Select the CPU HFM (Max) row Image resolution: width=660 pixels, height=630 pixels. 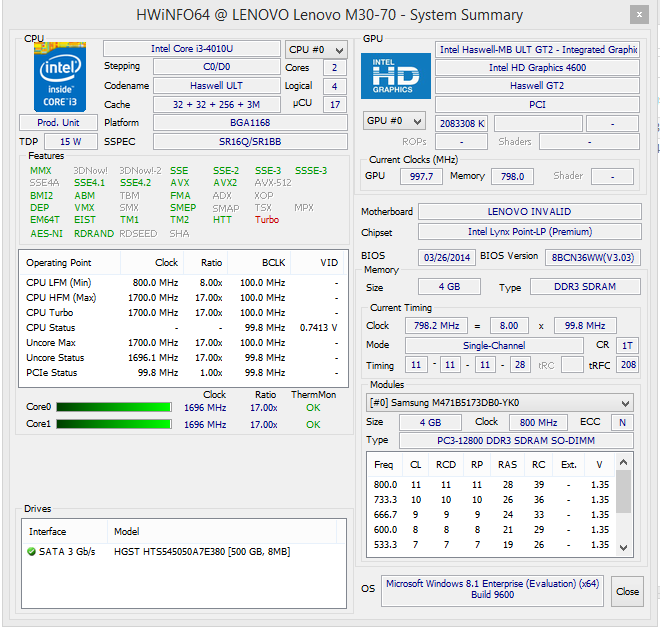click(x=183, y=298)
